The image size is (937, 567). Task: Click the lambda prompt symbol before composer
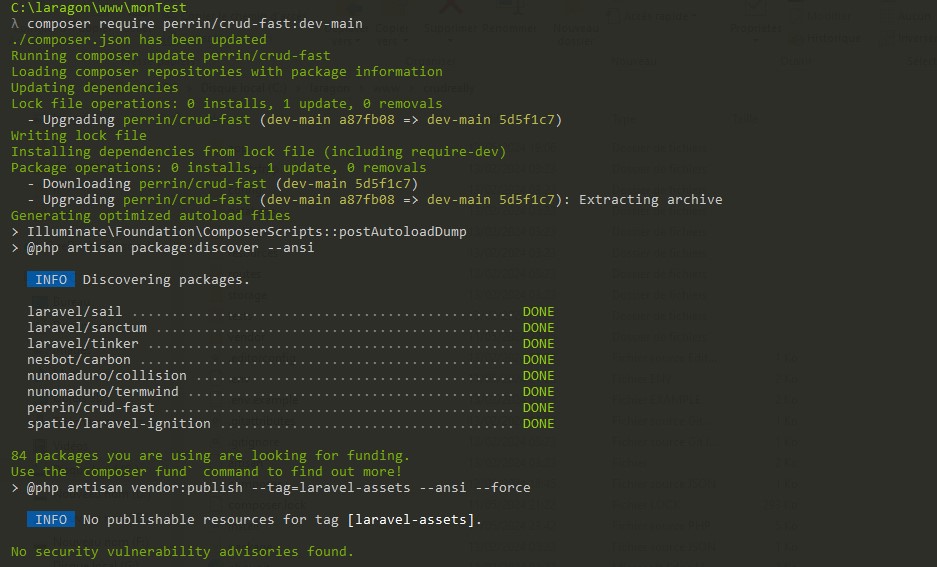coord(15,24)
